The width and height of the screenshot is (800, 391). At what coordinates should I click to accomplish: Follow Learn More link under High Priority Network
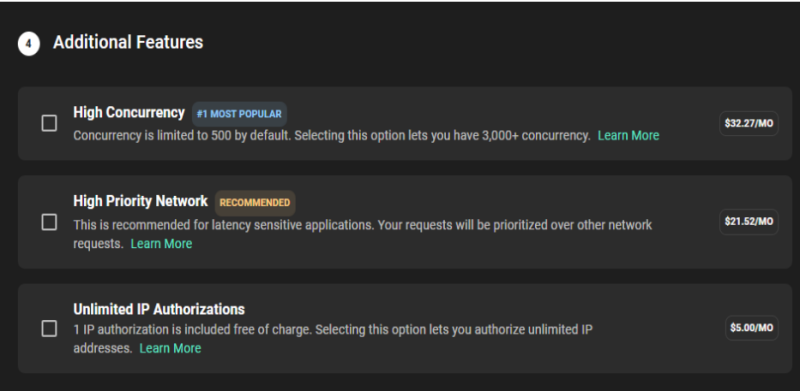click(x=161, y=244)
